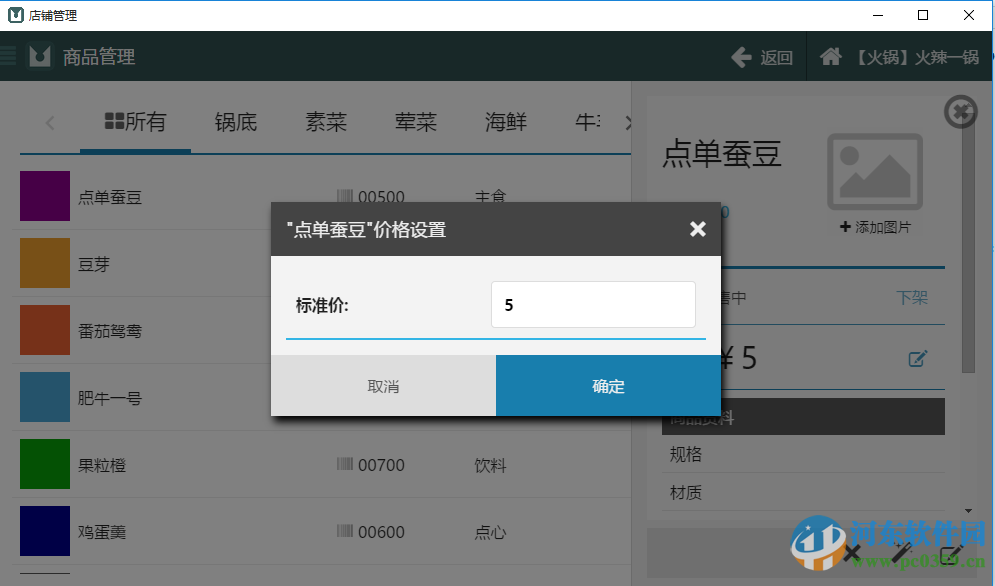Open the 荤菜 tab
The height and width of the screenshot is (586, 995).
[416, 121]
